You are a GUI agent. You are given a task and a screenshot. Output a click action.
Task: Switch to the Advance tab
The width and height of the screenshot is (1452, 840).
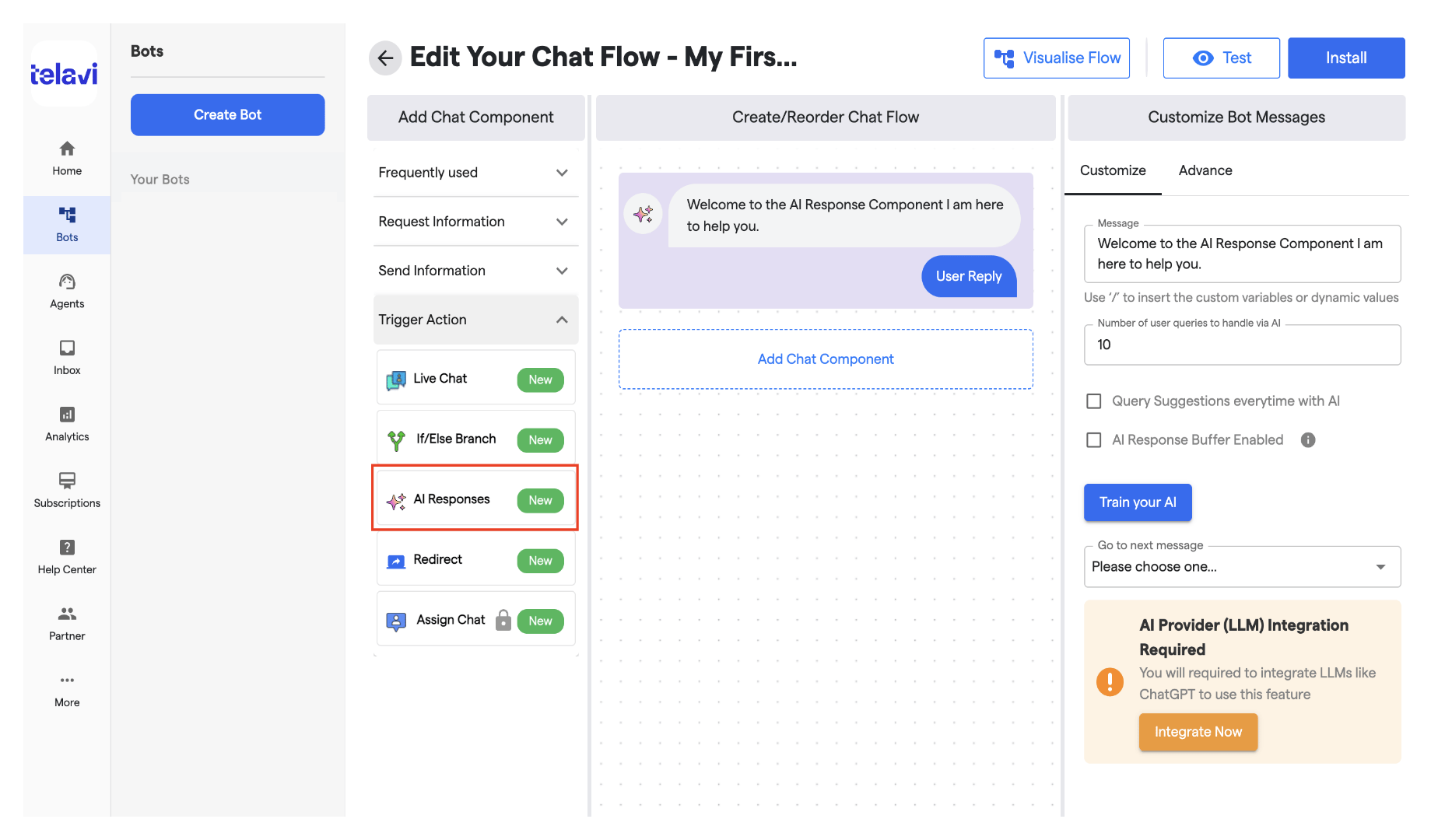click(1205, 170)
